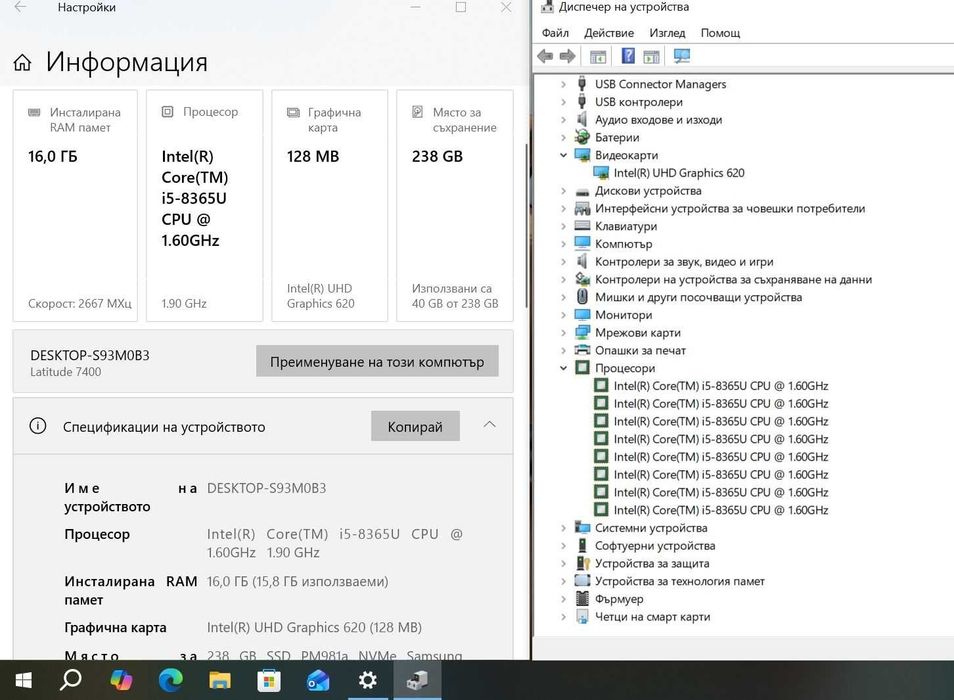The image size is (954, 700).
Task: Click the Latitude 7400 model text
Action: tap(66, 372)
